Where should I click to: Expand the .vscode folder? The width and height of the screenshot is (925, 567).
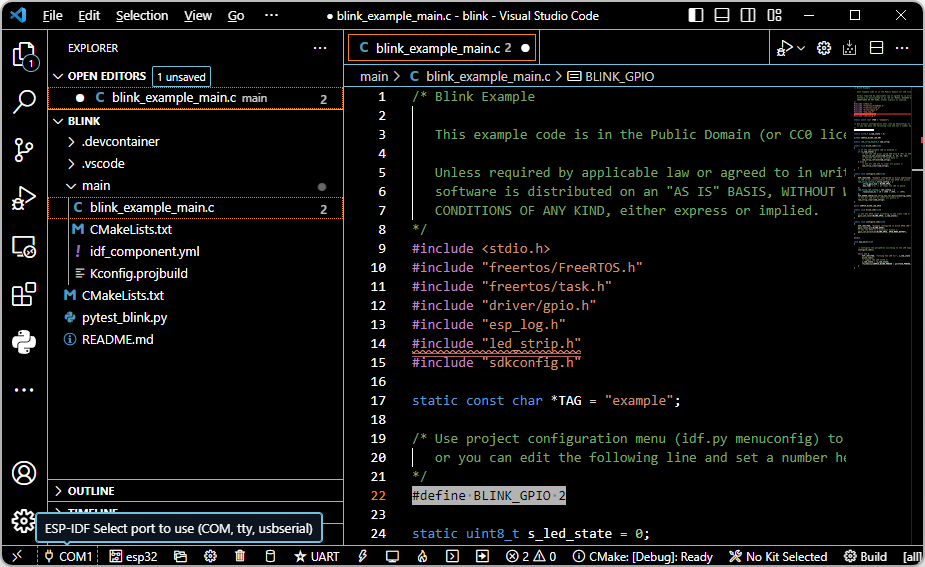coord(195,163)
